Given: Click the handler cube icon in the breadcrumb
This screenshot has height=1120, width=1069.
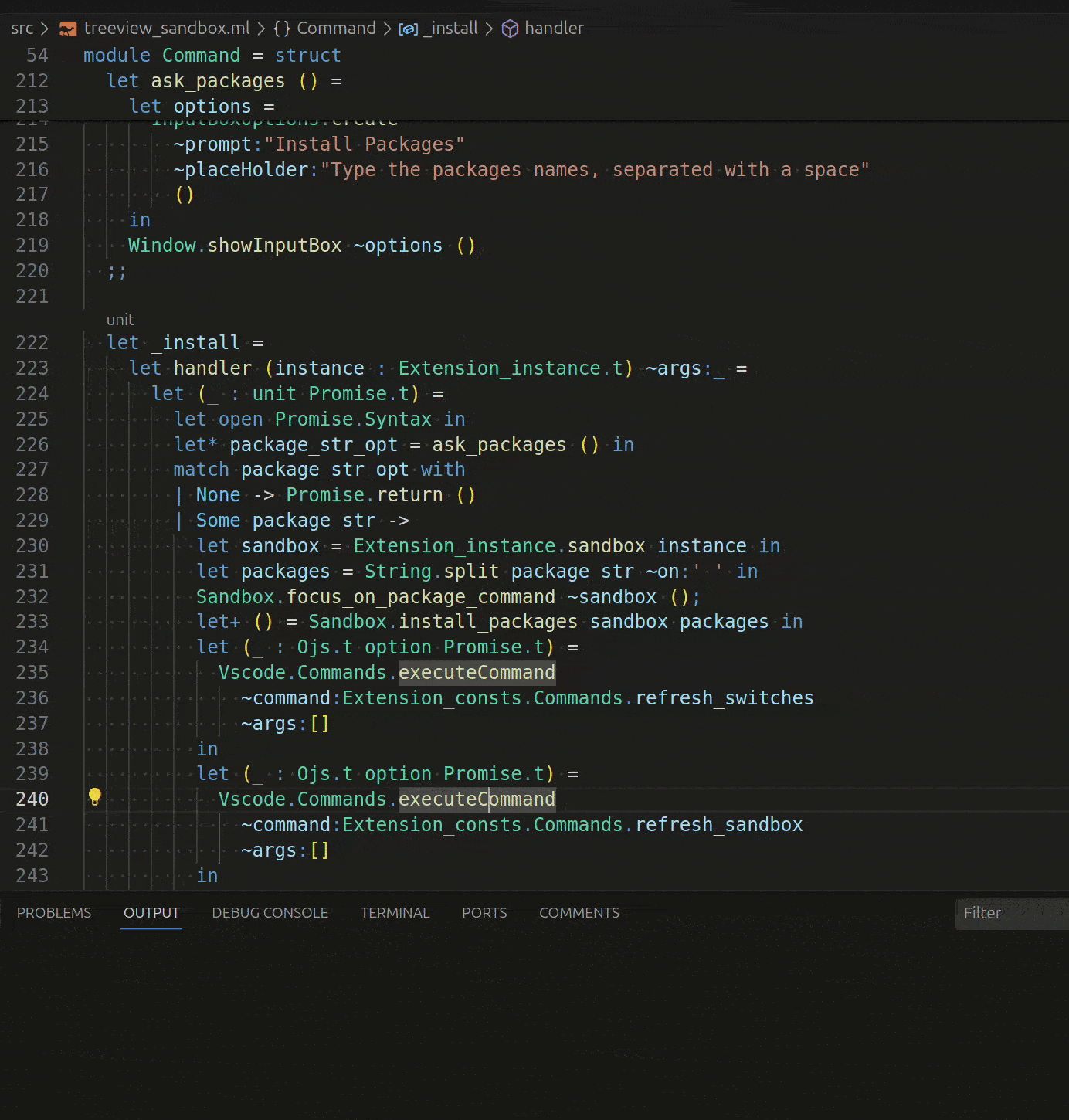Looking at the screenshot, I should [x=511, y=28].
